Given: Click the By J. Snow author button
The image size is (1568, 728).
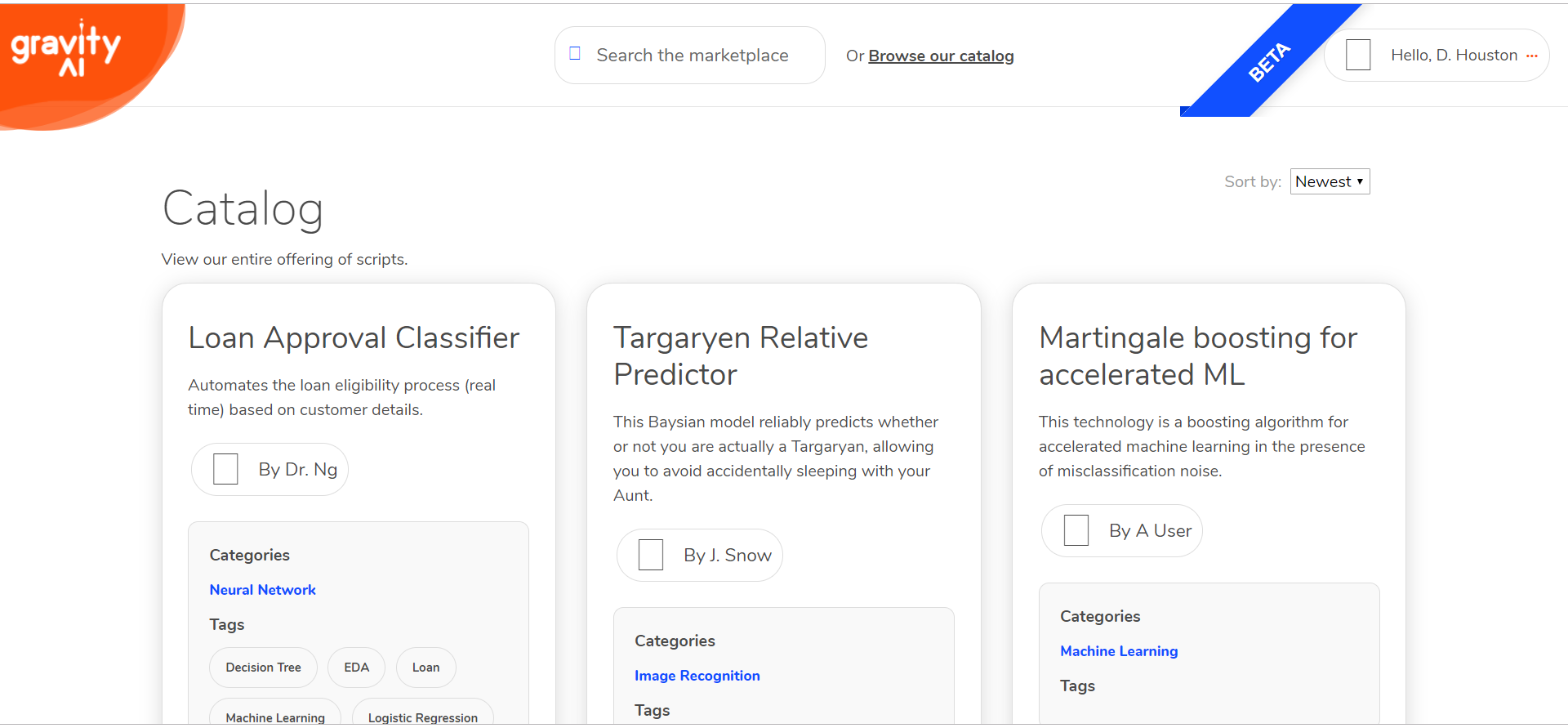Looking at the screenshot, I should 700,555.
